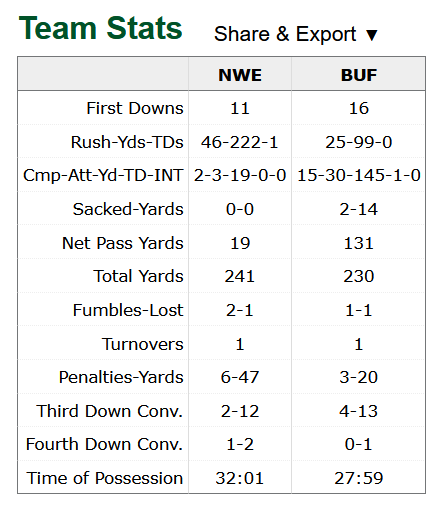
Task: Click NWE Penalties-Yards value 6-47
Action: point(240,377)
